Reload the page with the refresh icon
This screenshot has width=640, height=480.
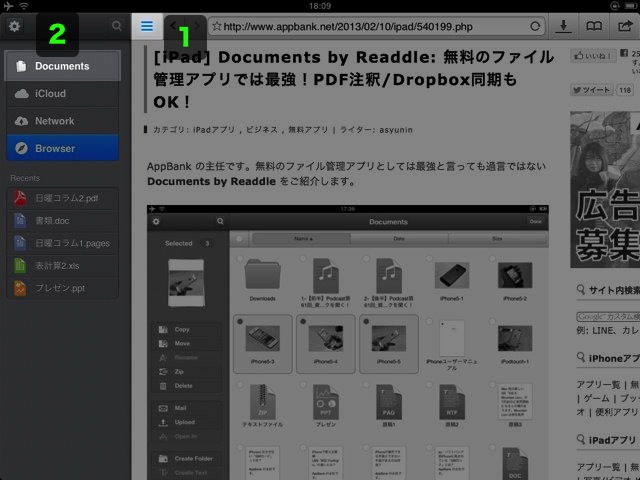click(x=535, y=27)
